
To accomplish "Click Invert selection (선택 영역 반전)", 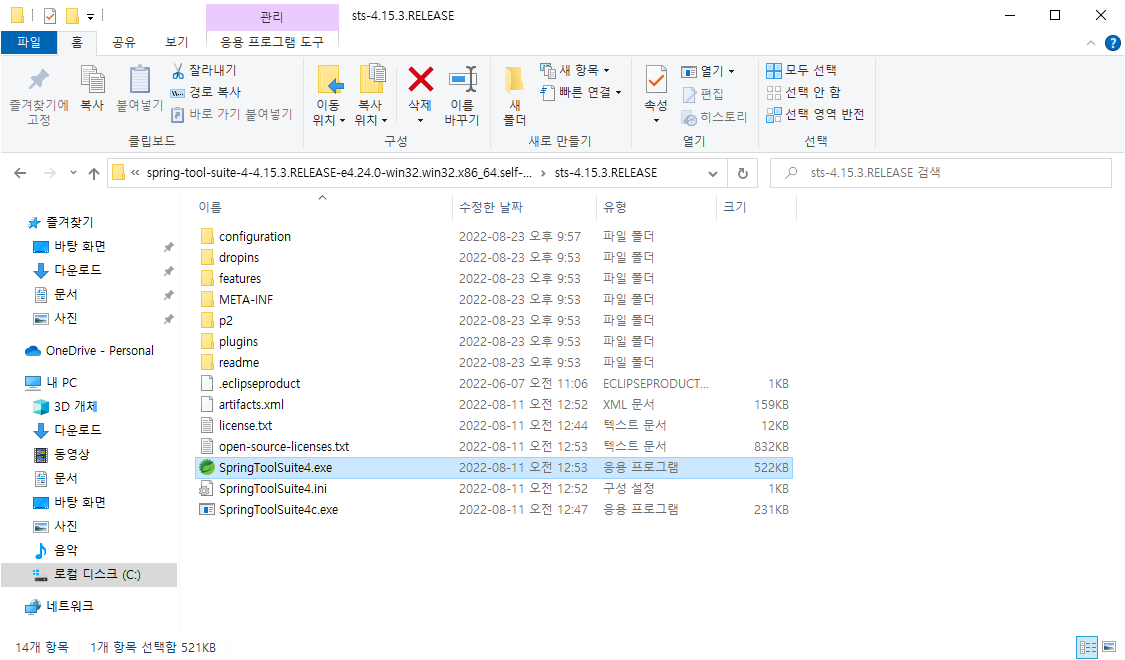I will pos(815,114).
